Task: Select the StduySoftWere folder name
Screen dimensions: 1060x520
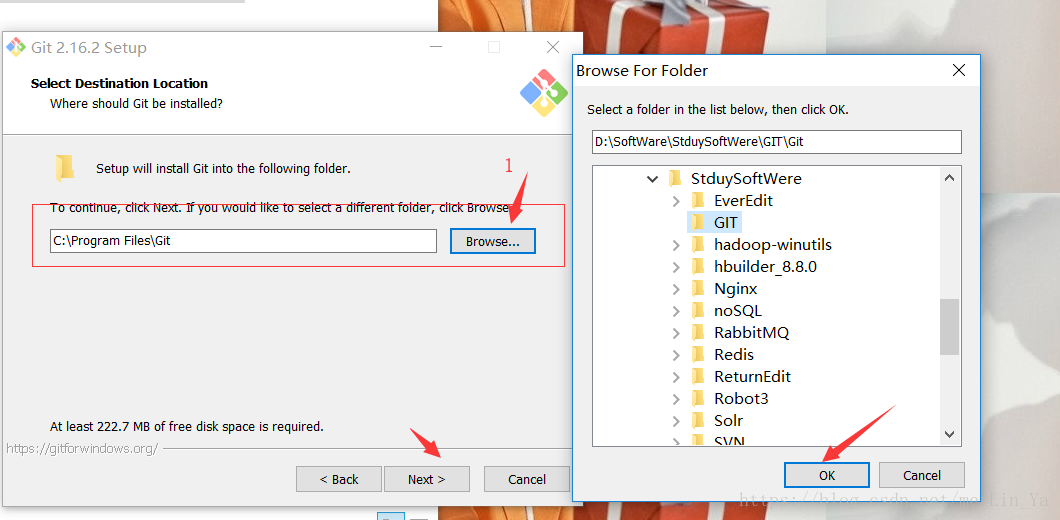Action: click(746, 179)
